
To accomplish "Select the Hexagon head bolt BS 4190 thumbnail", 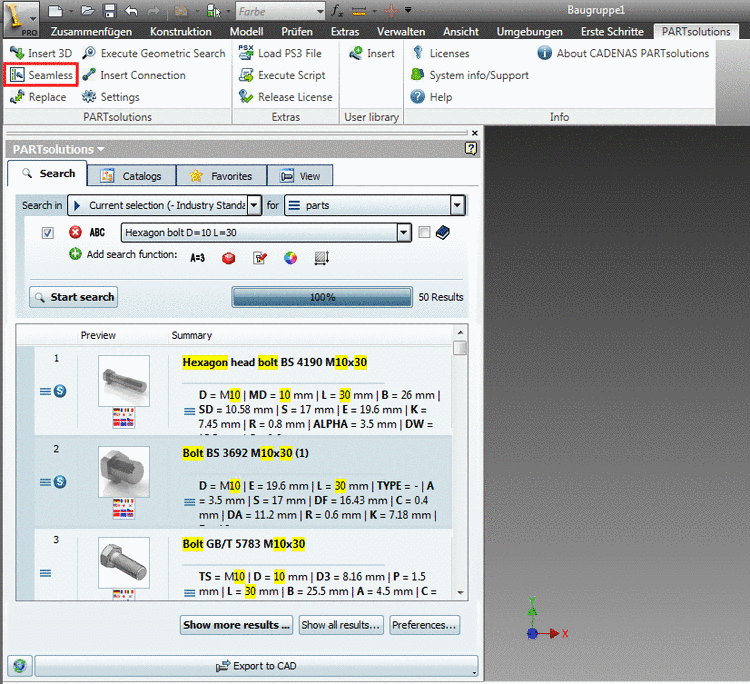I will 124,381.
